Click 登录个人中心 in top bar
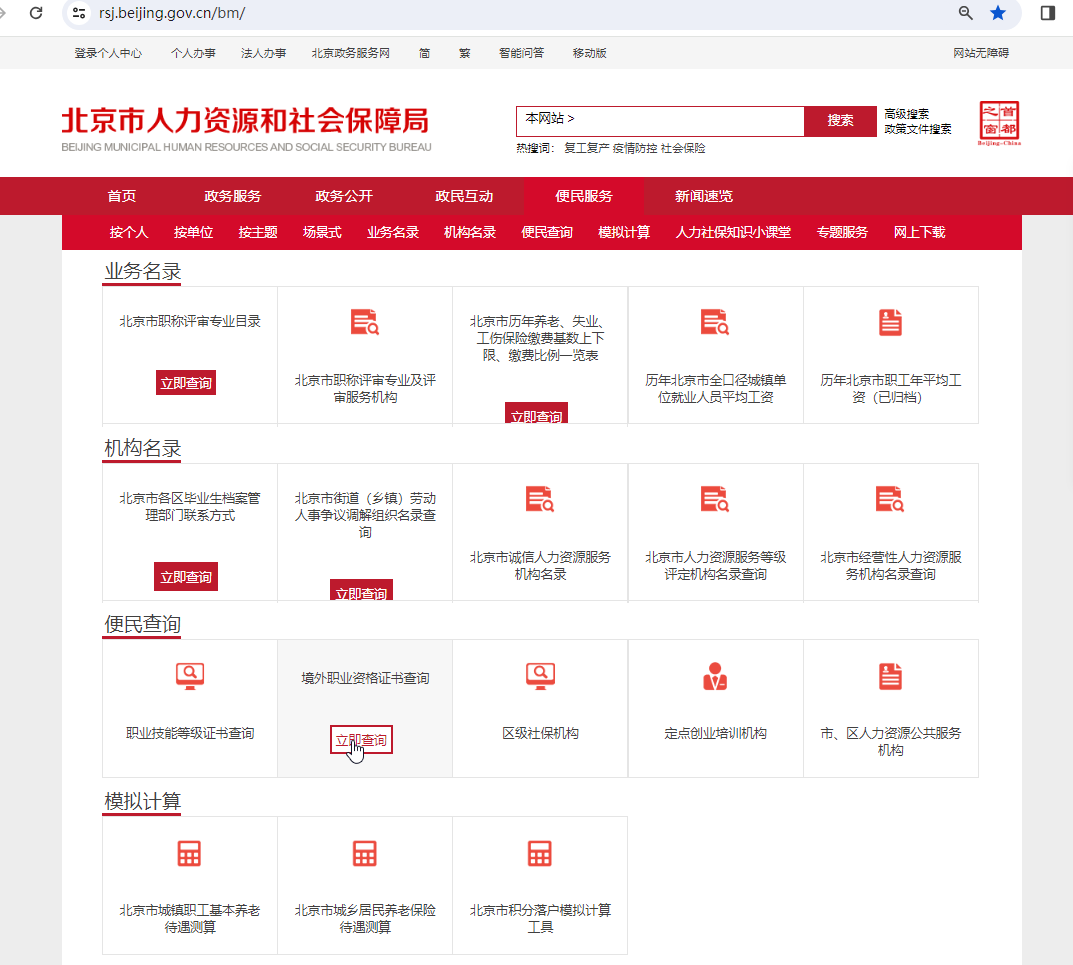The height and width of the screenshot is (965, 1073). [108, 53]
